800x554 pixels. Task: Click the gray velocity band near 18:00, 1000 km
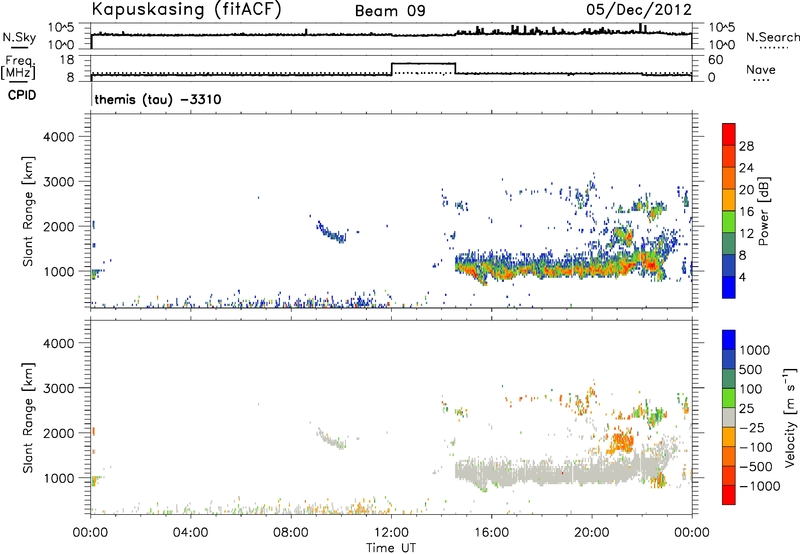542,472
